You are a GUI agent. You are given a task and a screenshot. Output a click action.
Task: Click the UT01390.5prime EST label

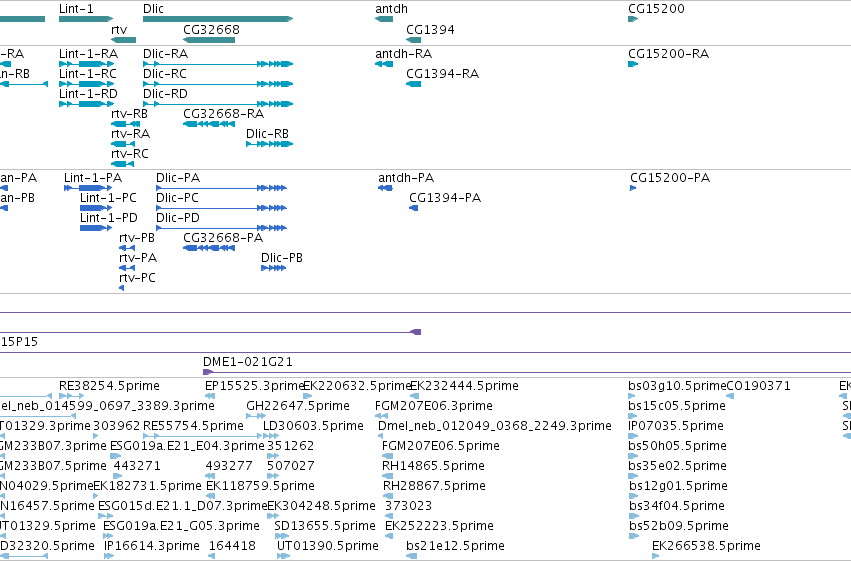(328, 546)
